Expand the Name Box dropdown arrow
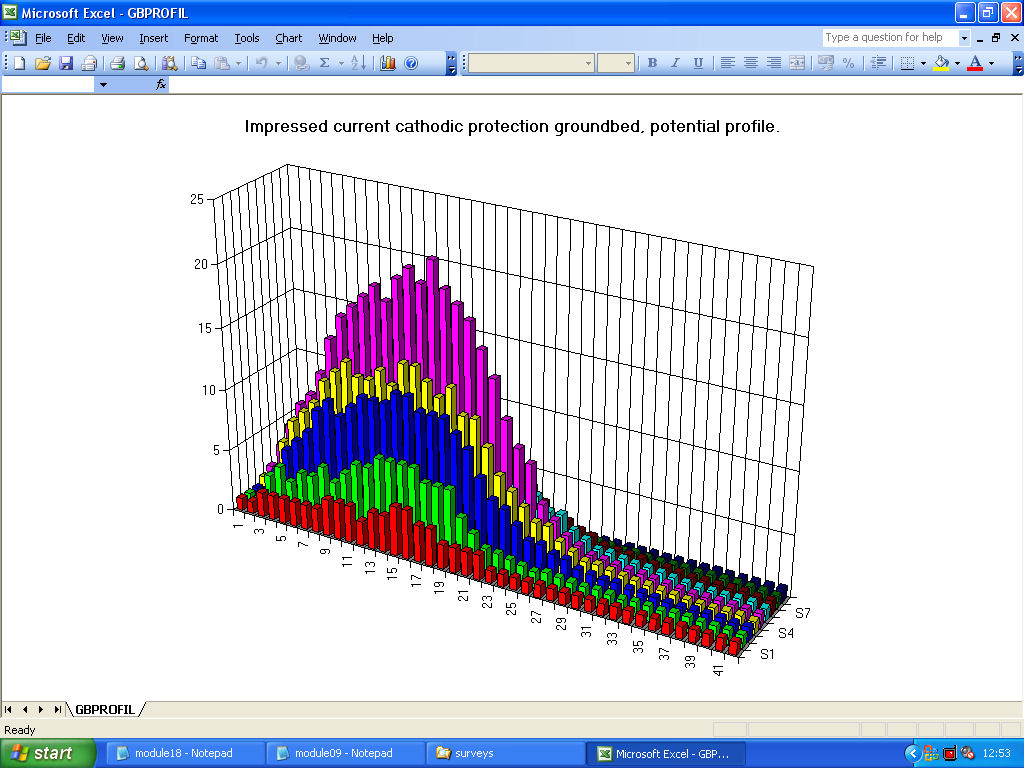The height and width of the screenshot is (768, 1024). [x=103, y=85]
